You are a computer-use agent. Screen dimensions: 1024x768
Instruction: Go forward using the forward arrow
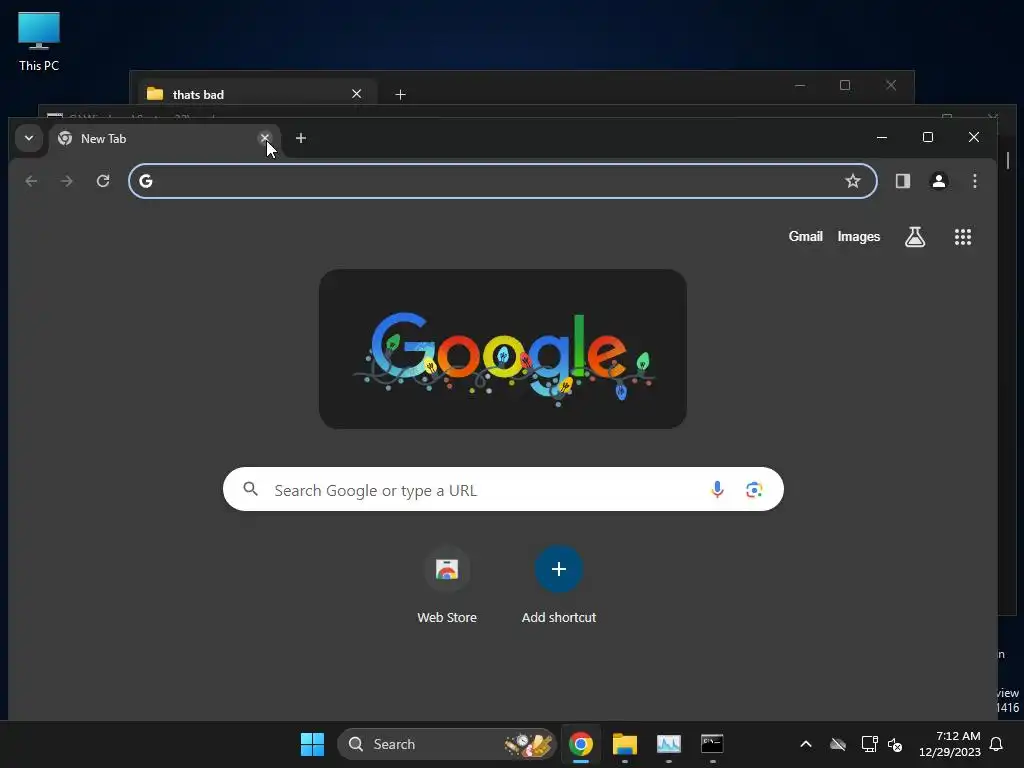pyautogui.click(x=67, y=181)
